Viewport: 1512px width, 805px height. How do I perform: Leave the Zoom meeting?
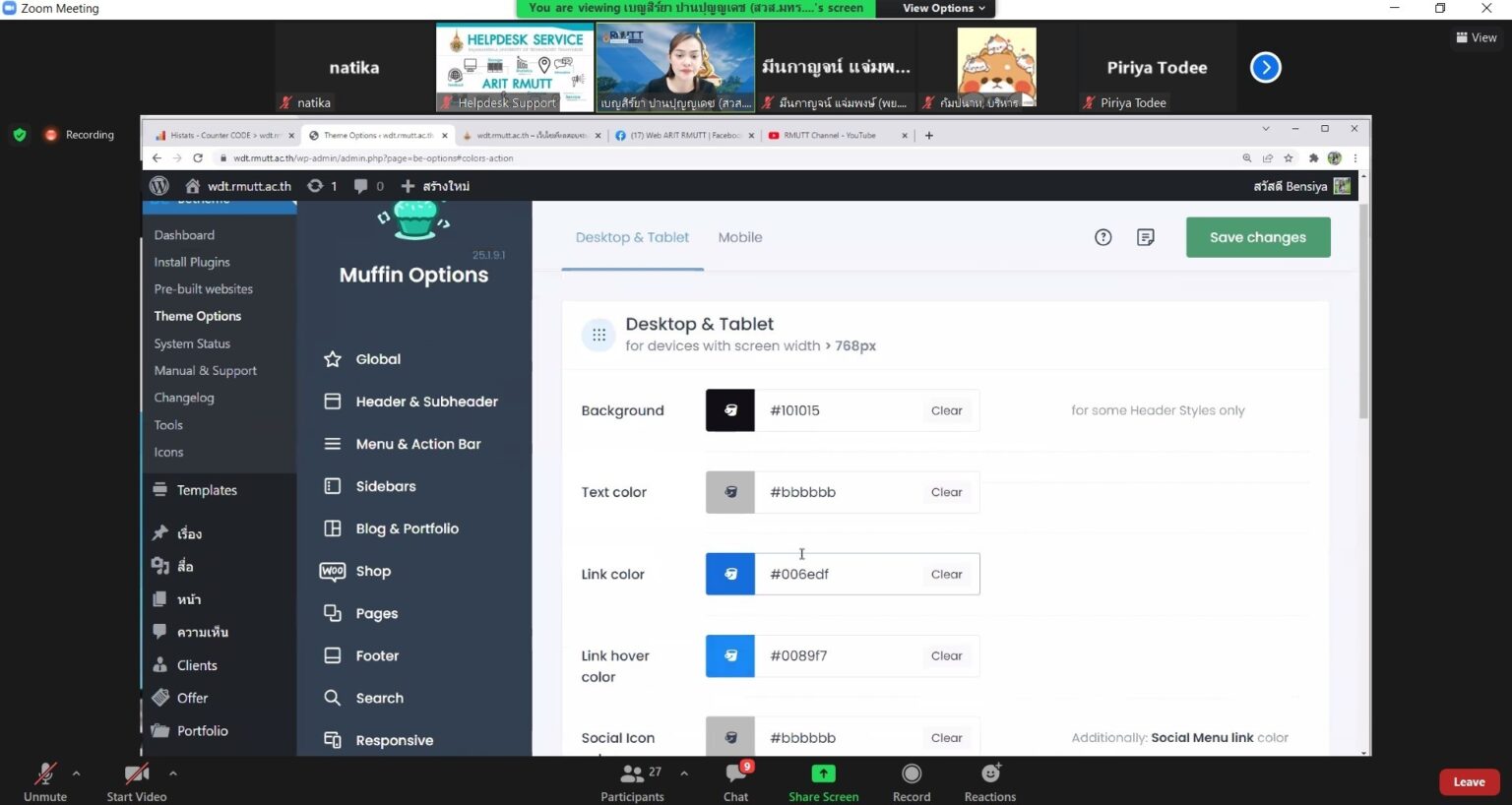pos(1469,782)
